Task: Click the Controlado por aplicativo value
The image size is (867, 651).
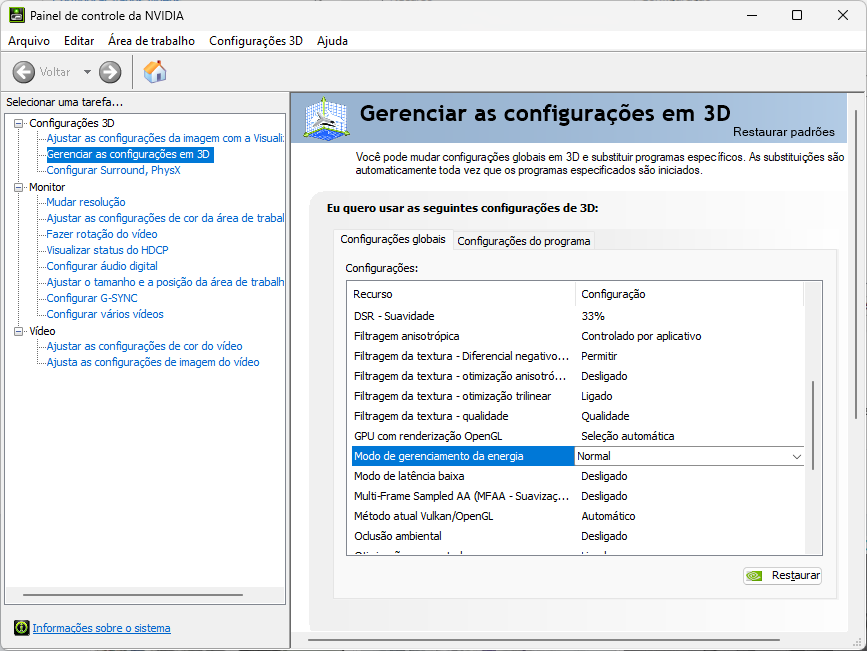Action: pos(641,336)
